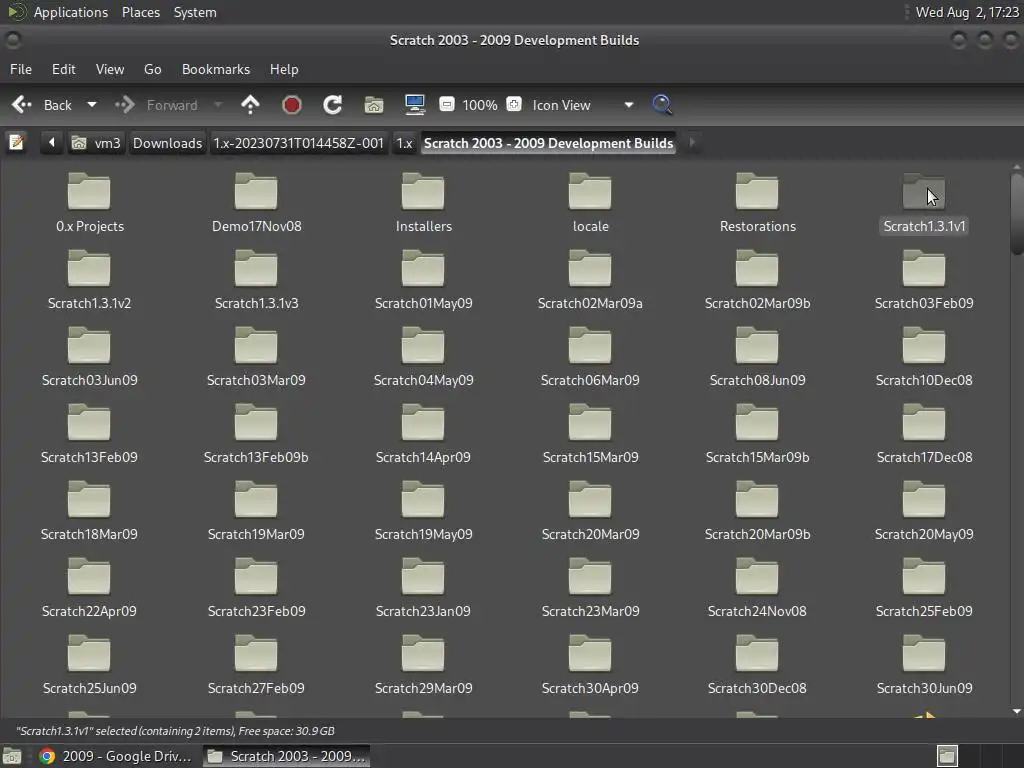Screen dimensions: 1024x768
Task: Open the Applications menu in top panel
Action: coord(71,12)
